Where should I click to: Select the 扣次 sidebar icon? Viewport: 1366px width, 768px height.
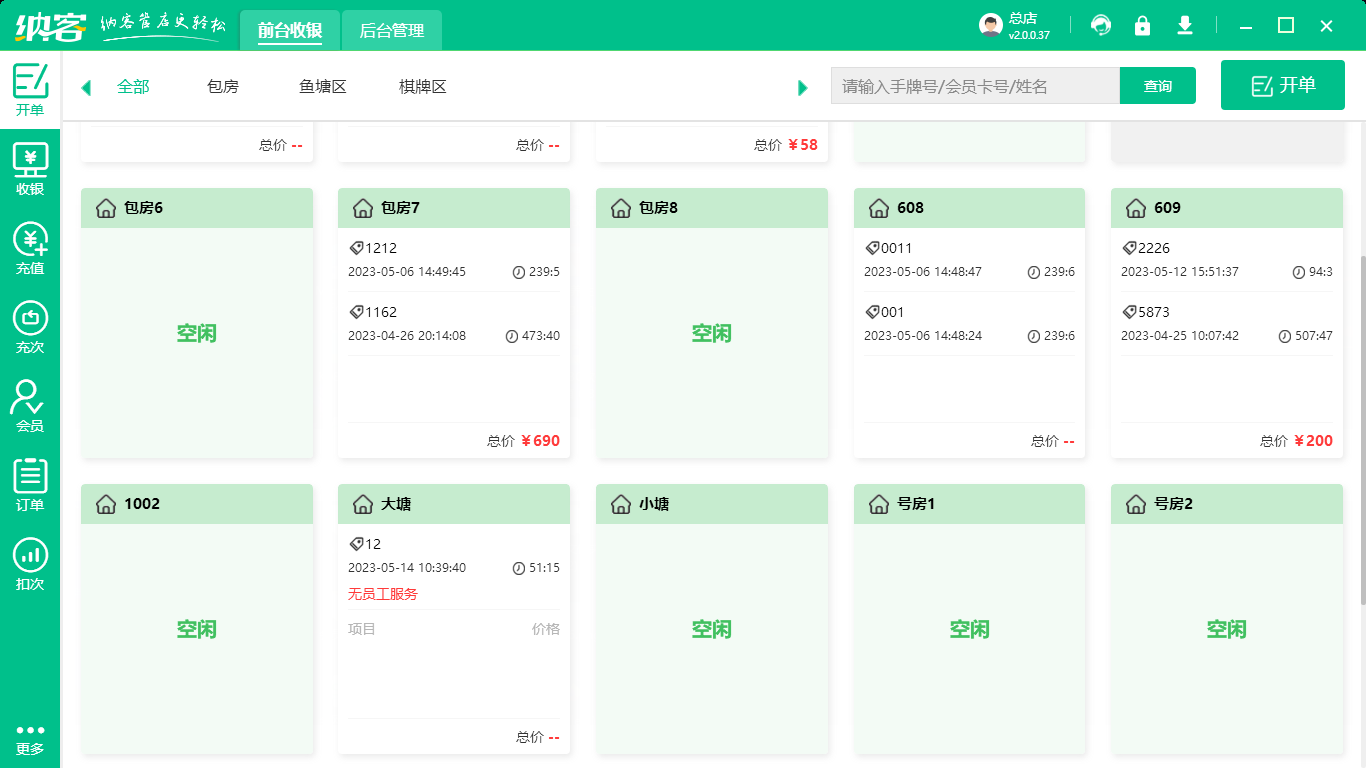tap(30, 564)
